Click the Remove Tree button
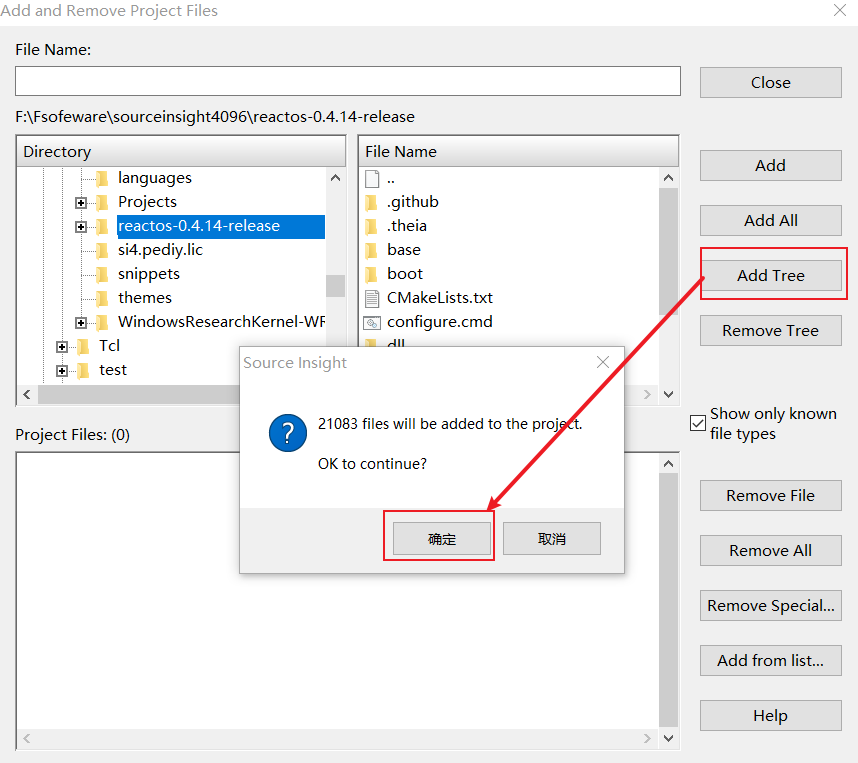The height and width of the screenshot is (763, 858). [770, 331]
